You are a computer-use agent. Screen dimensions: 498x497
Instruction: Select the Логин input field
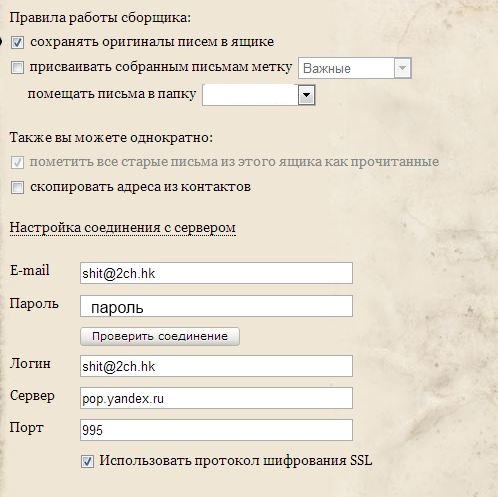216,366
